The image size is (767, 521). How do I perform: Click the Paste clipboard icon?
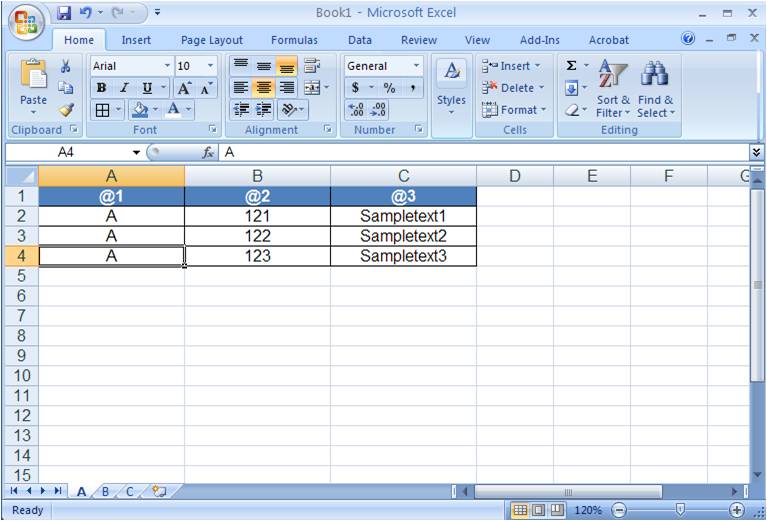(33, 74)
